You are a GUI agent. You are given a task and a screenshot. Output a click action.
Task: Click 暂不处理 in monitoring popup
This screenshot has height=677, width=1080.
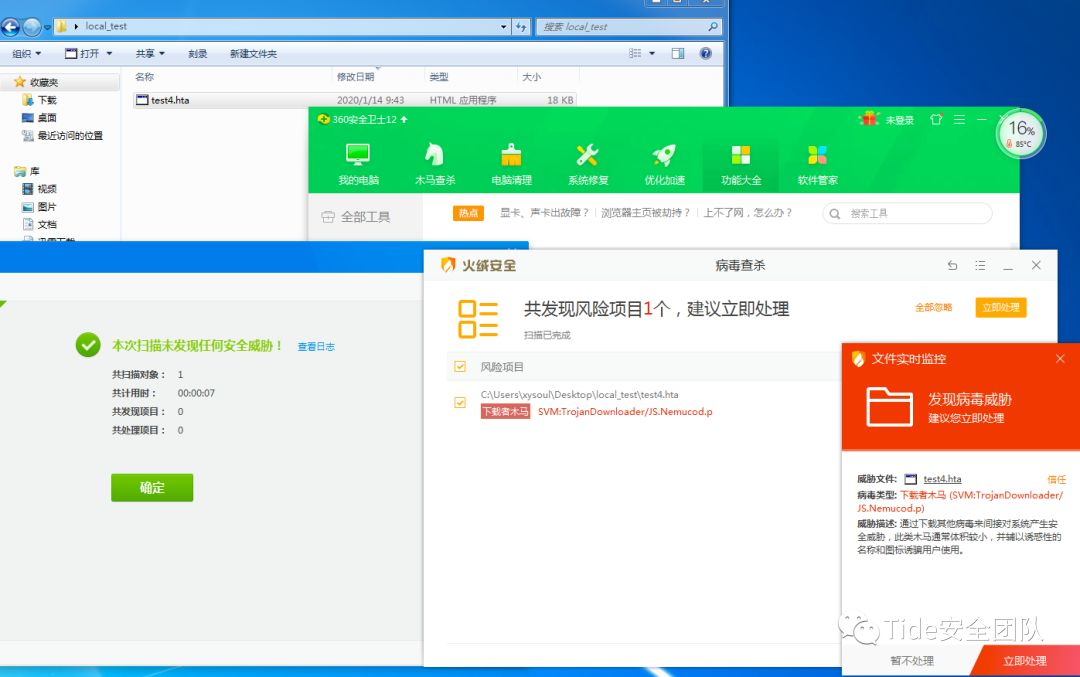point(912,660)
